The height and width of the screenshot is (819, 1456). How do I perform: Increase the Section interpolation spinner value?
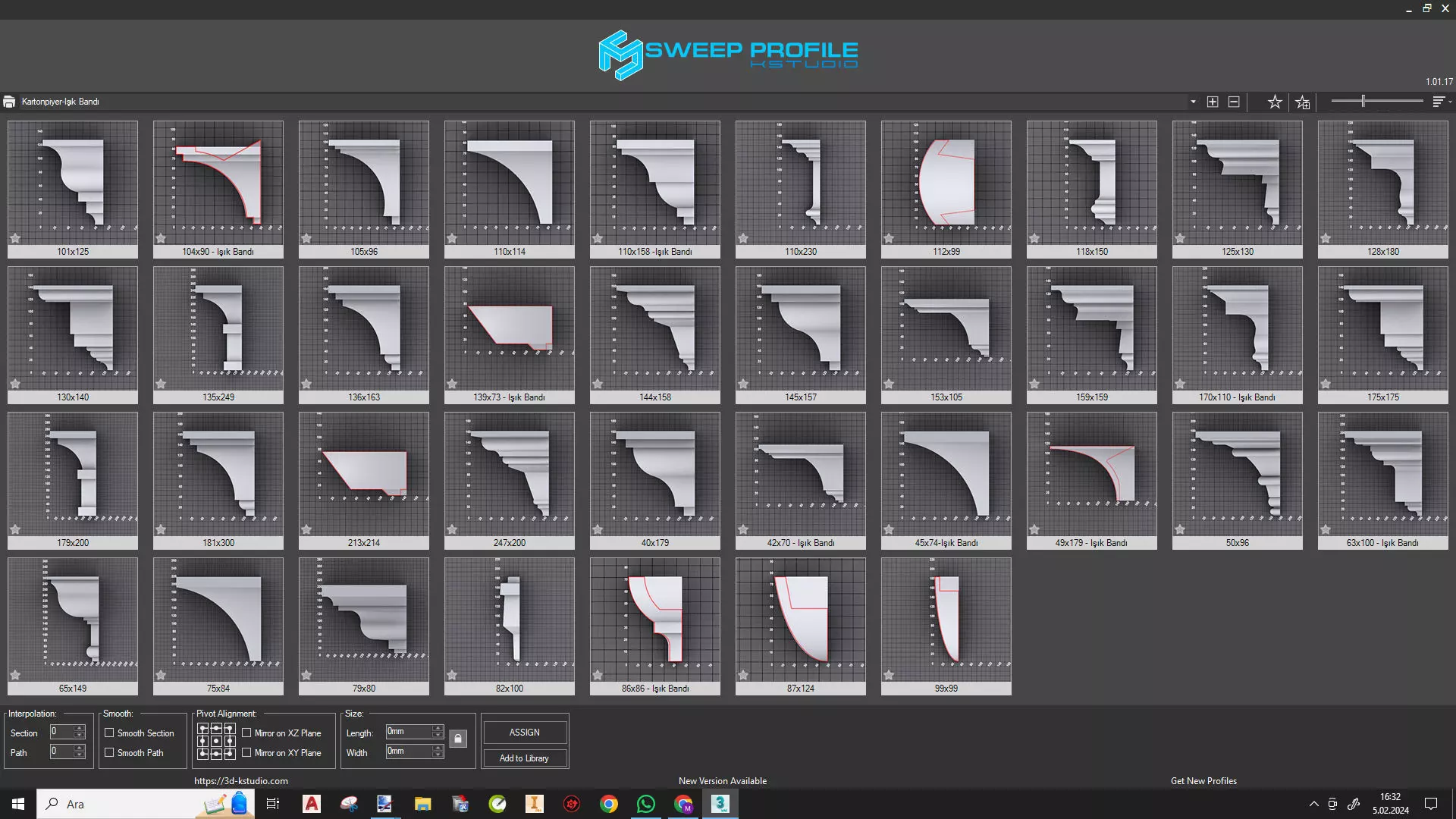[x=80, y=728]
